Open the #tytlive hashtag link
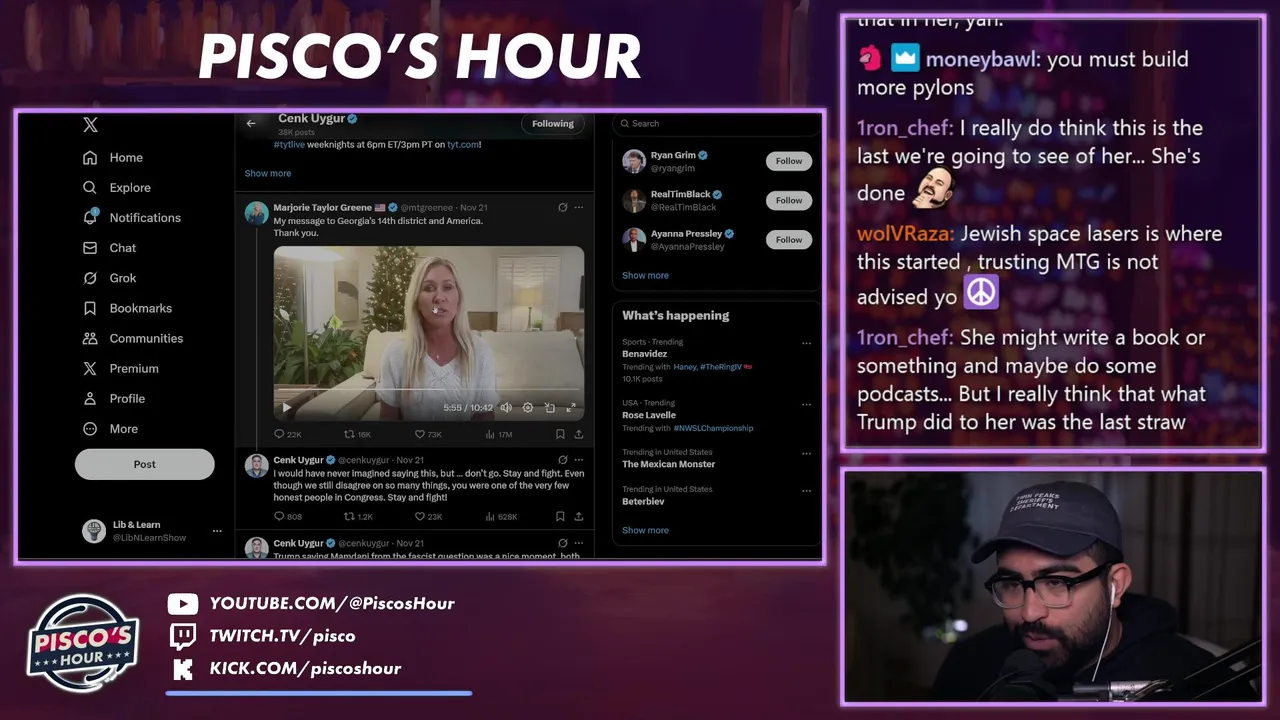This screenshot has width=1280, height=720. (289, 144)
